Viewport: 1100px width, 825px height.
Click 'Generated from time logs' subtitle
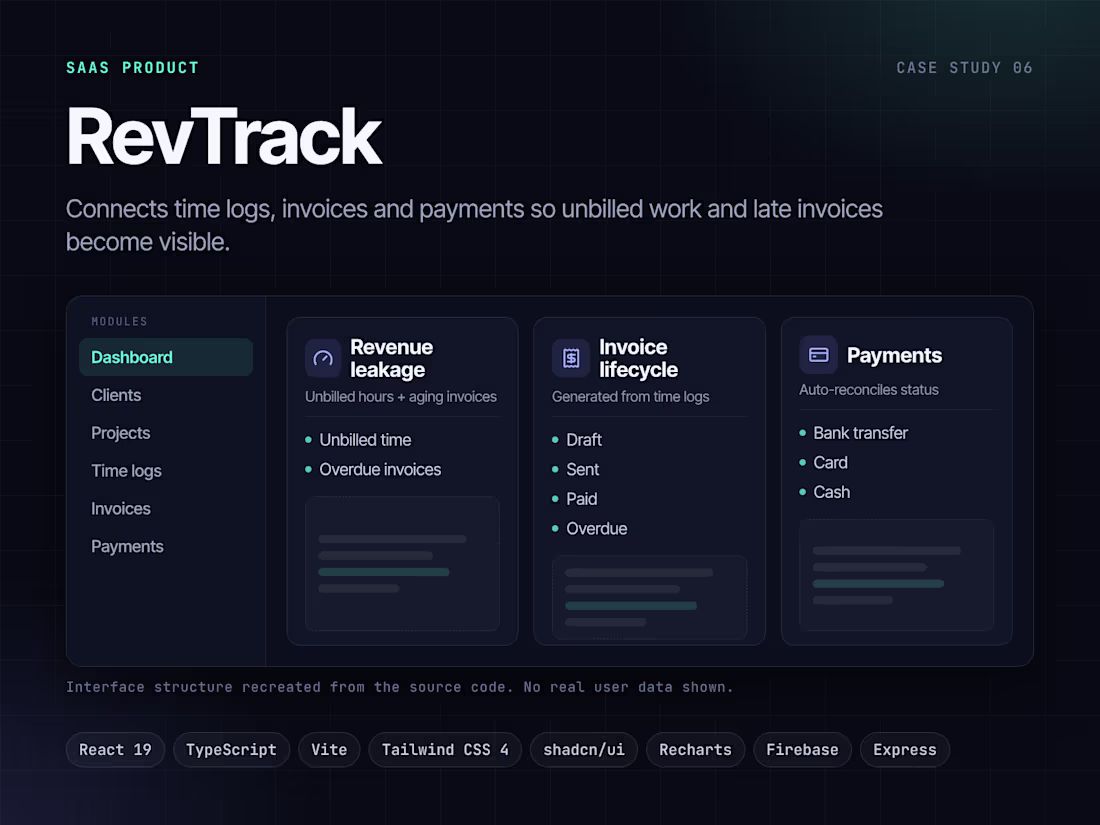coord(630,397)
